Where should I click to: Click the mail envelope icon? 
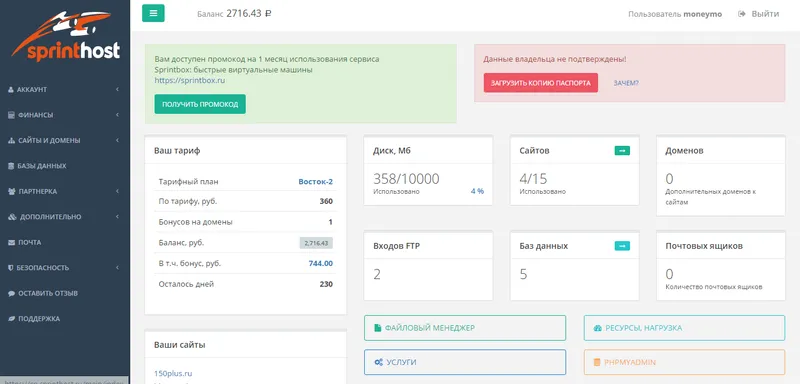(11, 243)
